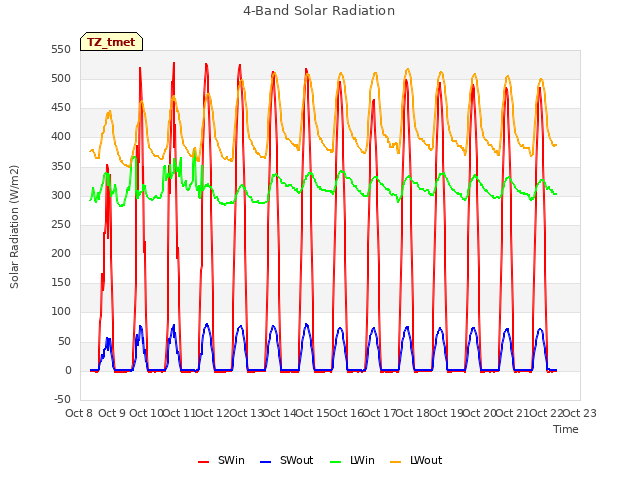Click the TZ_tmet annotation box

[x=111, y=42]
